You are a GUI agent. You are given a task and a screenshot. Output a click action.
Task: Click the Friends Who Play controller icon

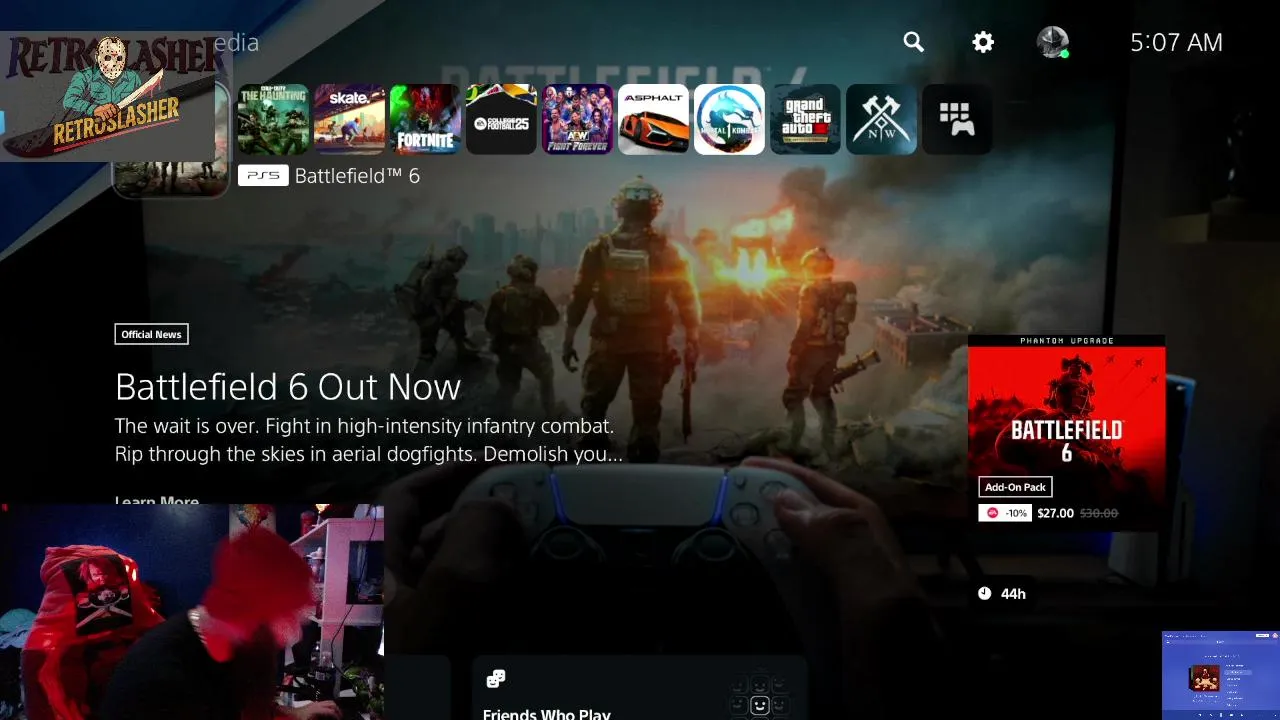tap(495, 679)
